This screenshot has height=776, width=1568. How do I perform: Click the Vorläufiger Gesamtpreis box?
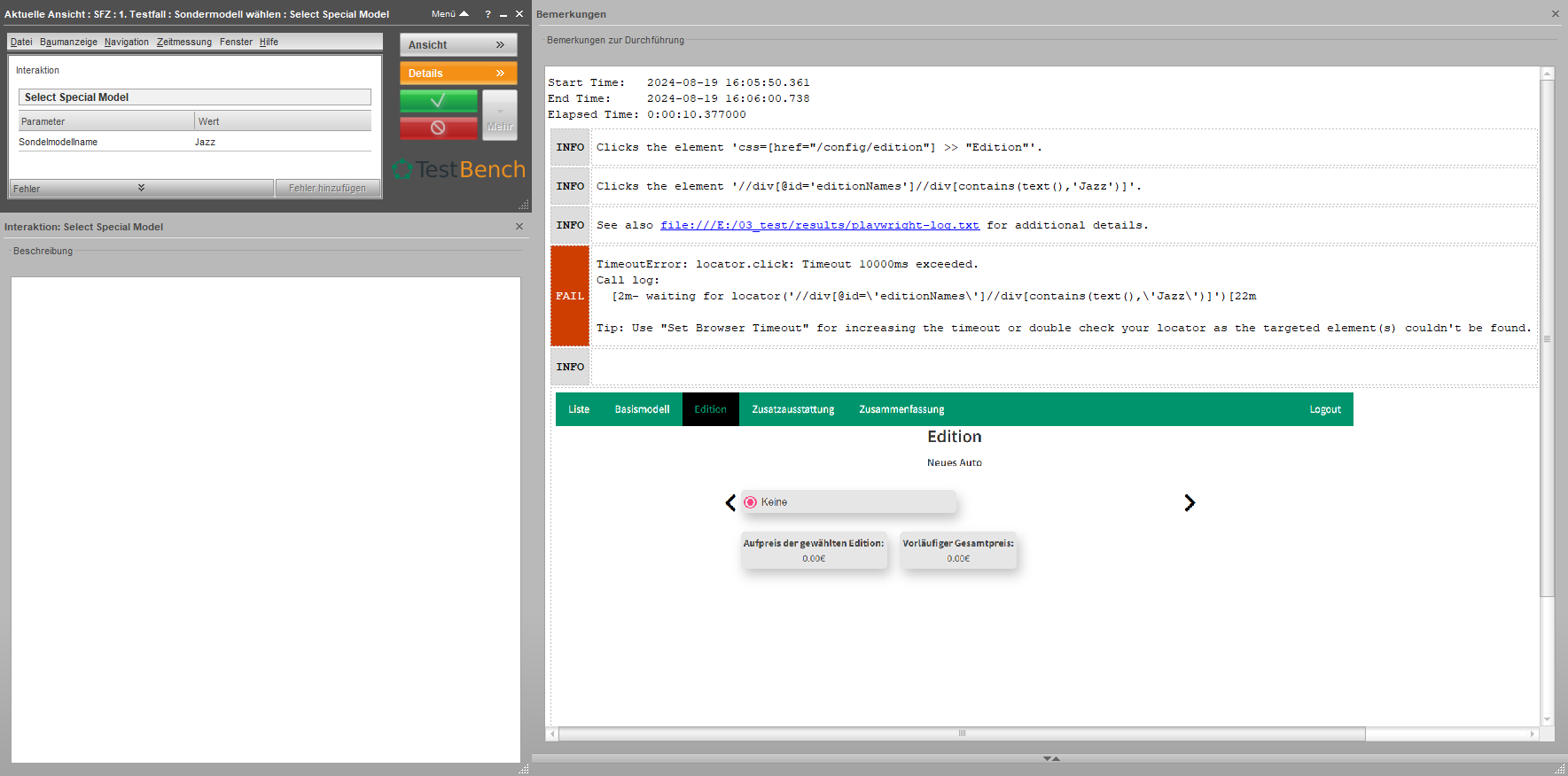tap(958, 550)
